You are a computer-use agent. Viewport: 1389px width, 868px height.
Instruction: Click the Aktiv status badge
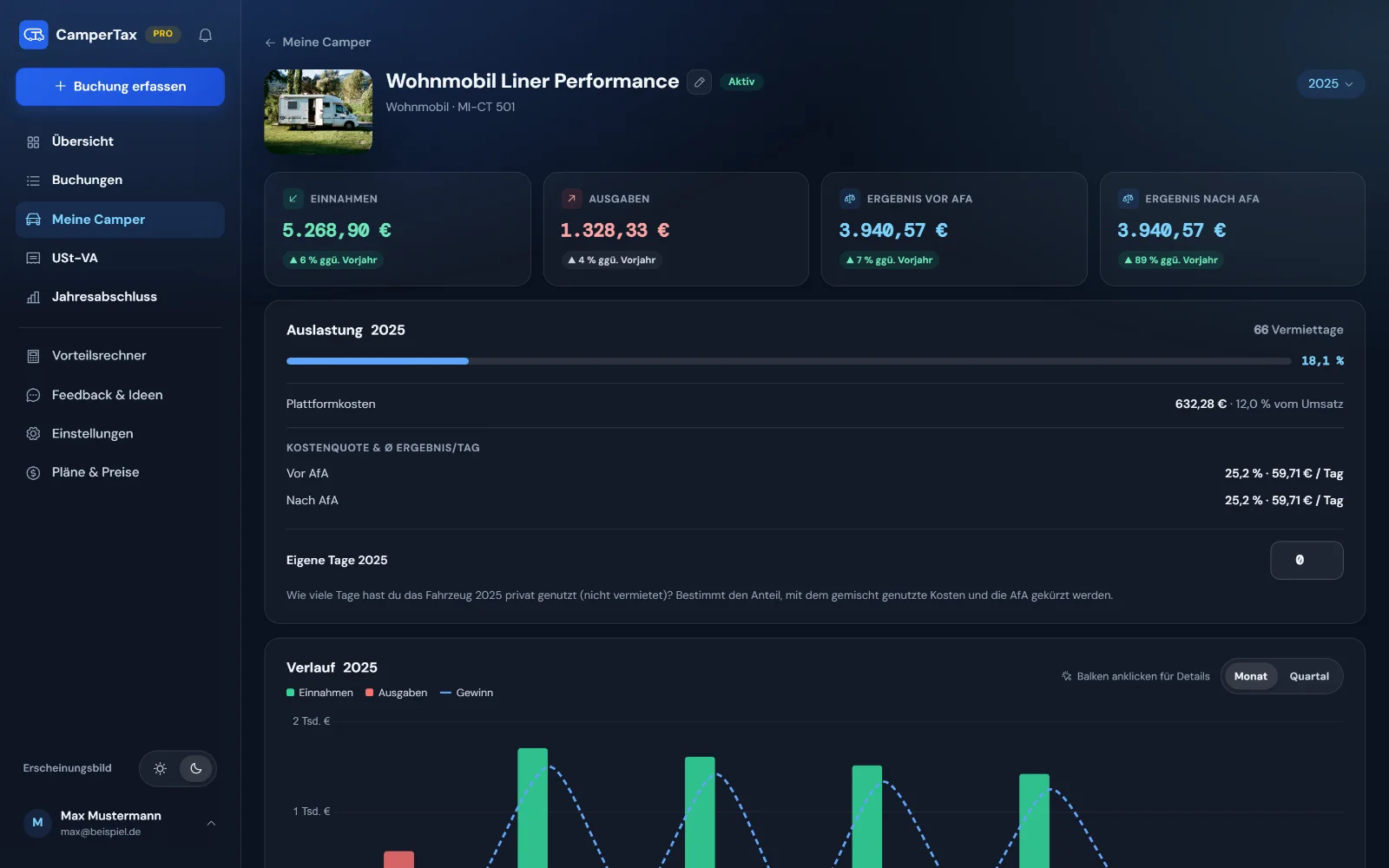tap(741, 82)
